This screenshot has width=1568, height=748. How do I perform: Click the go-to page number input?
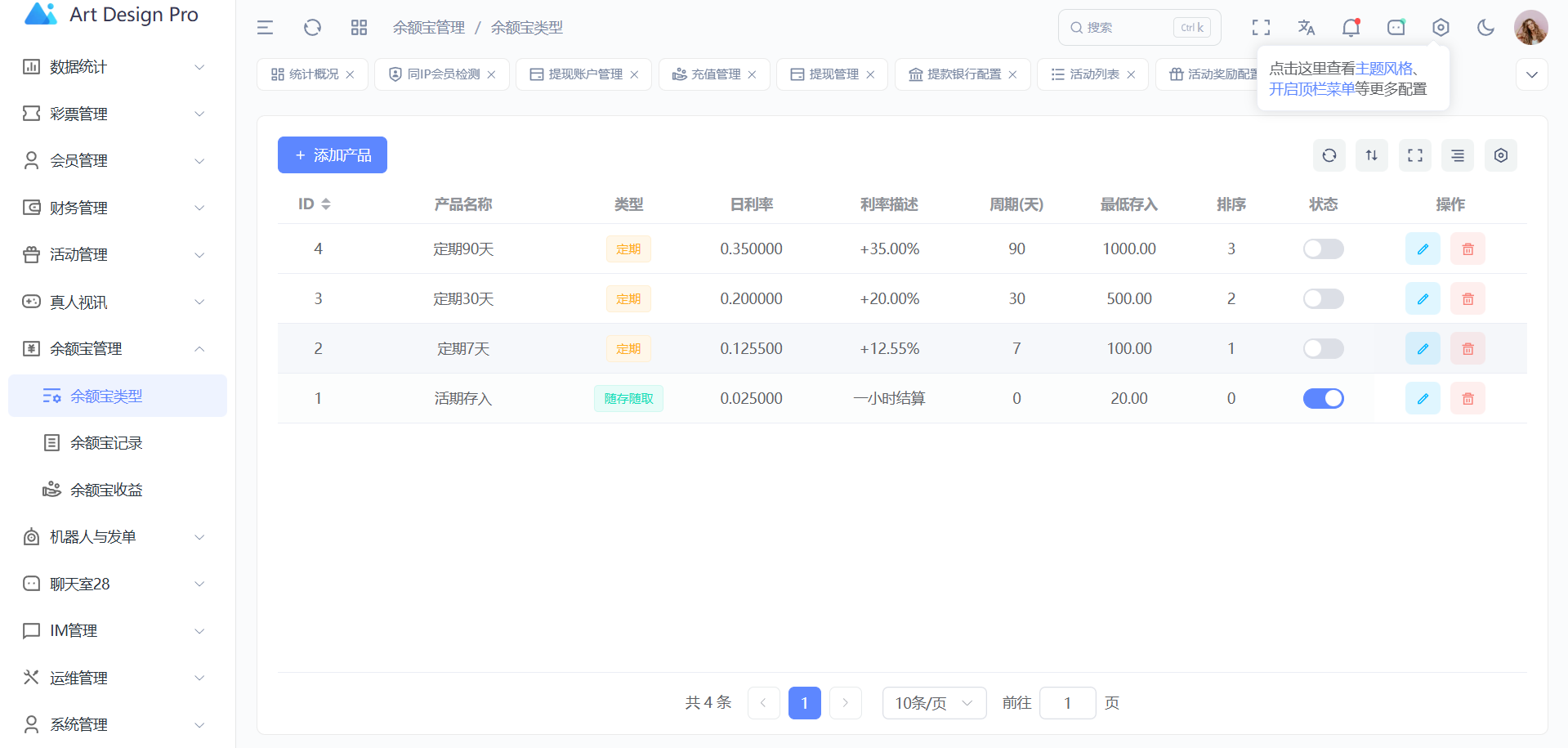click(x=1066, y=703)
